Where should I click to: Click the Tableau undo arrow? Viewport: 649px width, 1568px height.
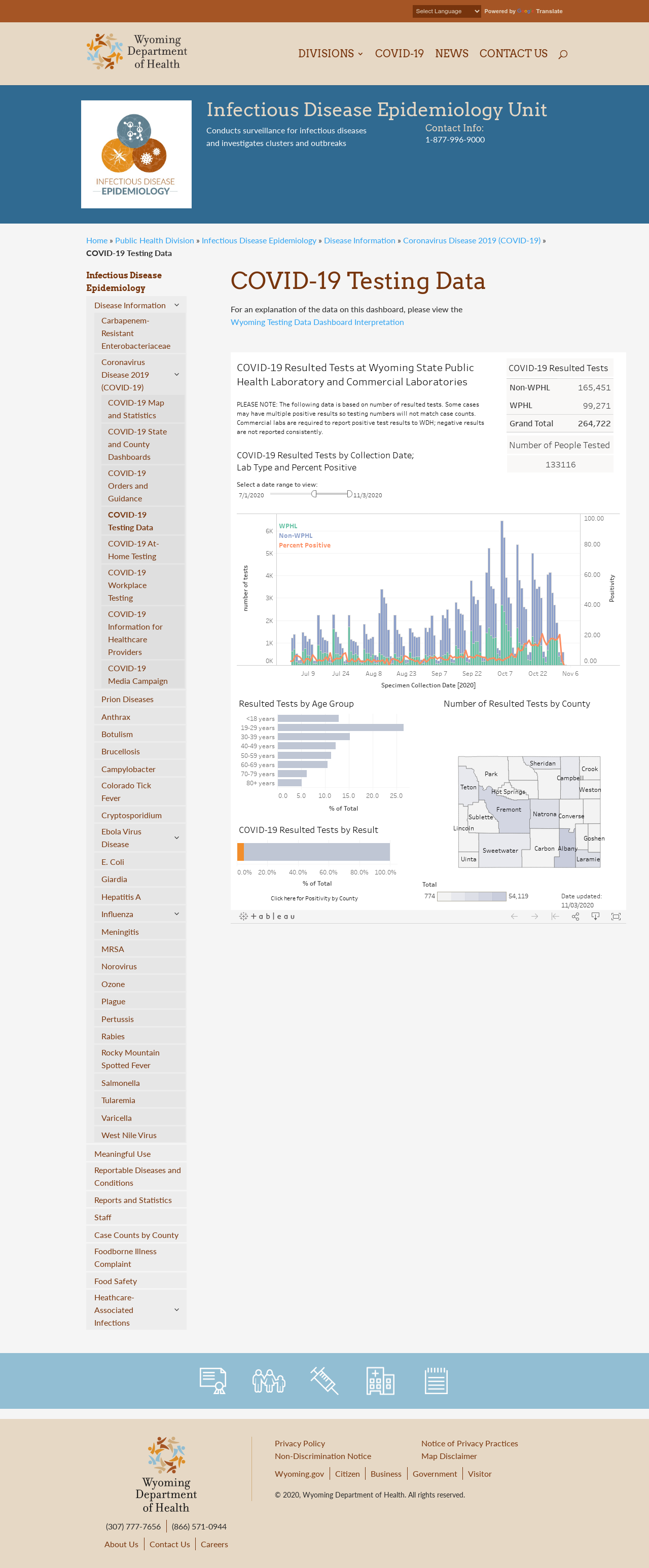(x=514, y=916)
